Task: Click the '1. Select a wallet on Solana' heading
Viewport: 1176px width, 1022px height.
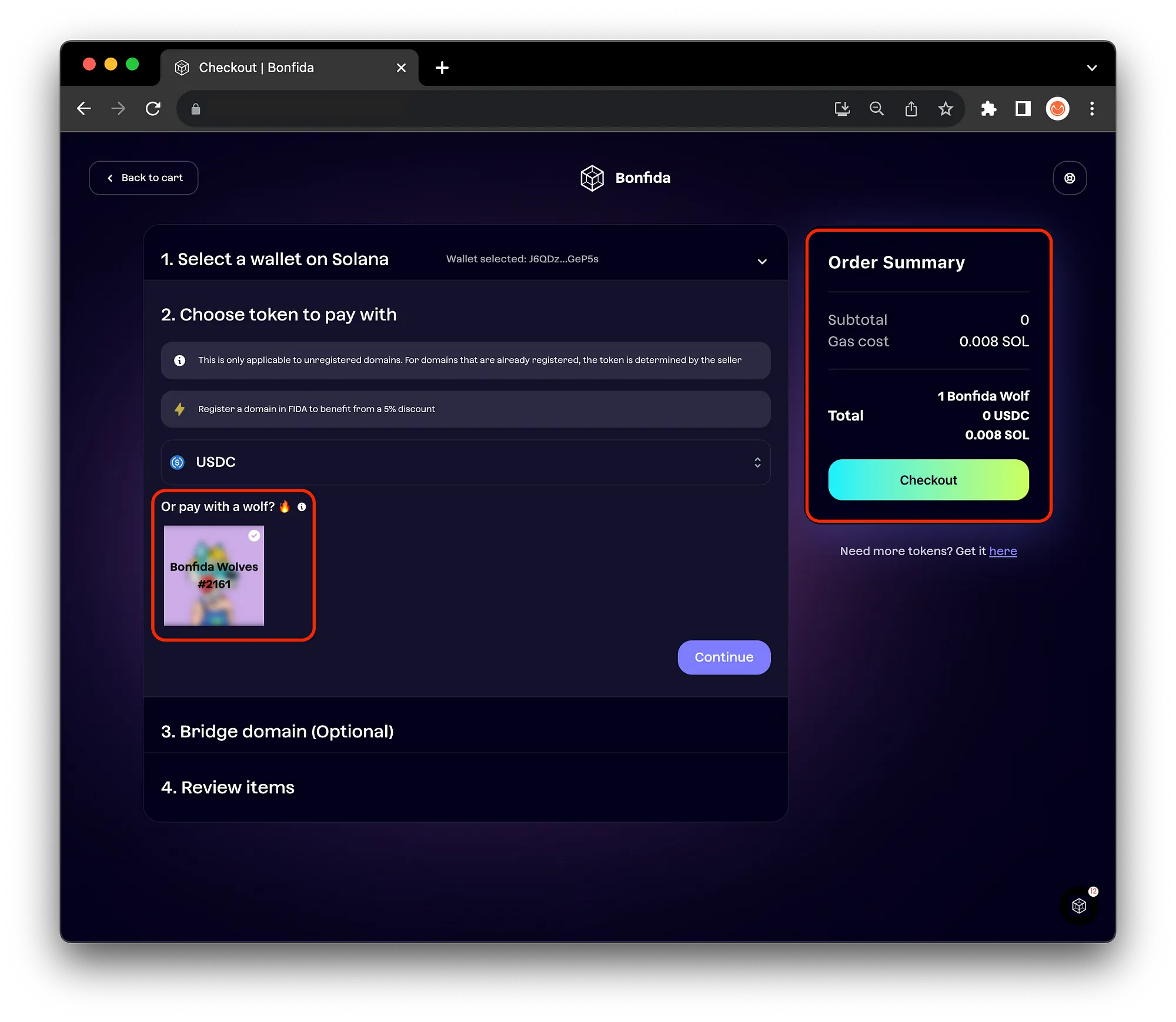Action: click(x=275, y=259)
